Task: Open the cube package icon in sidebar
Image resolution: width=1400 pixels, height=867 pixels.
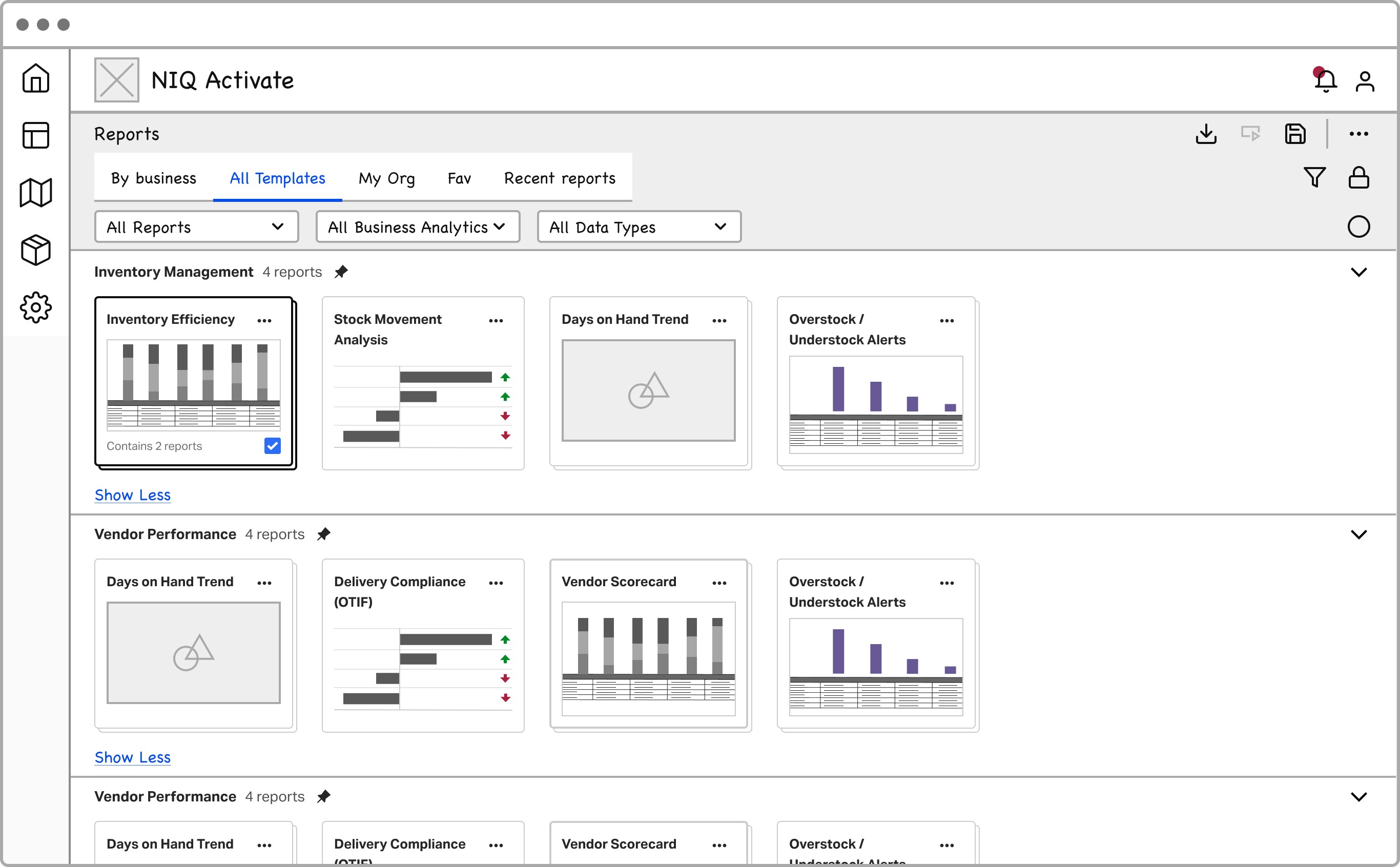Action: coord(35,250)
